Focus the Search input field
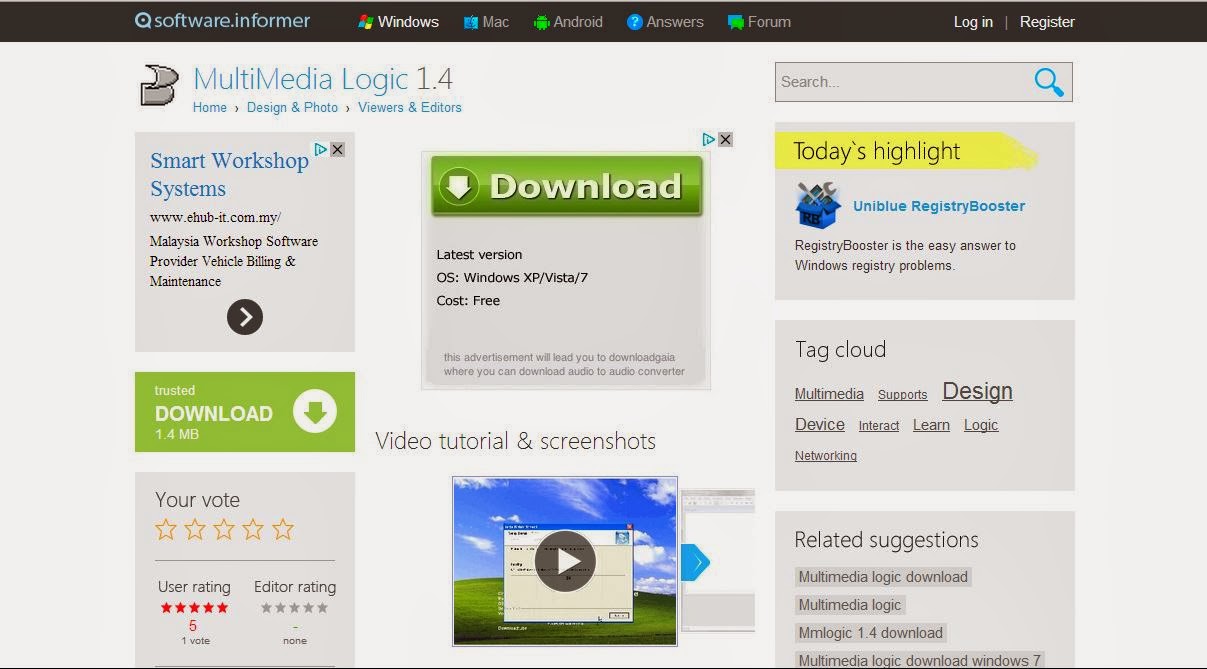This screenshot has height=669, width=1207. click(900, 82)
